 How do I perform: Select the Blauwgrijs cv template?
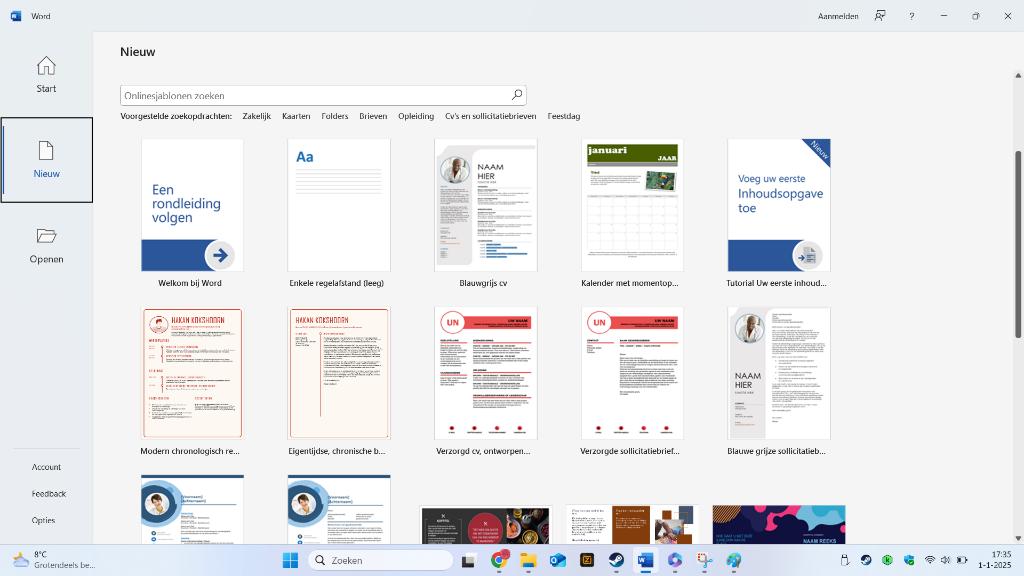(486, 205)
